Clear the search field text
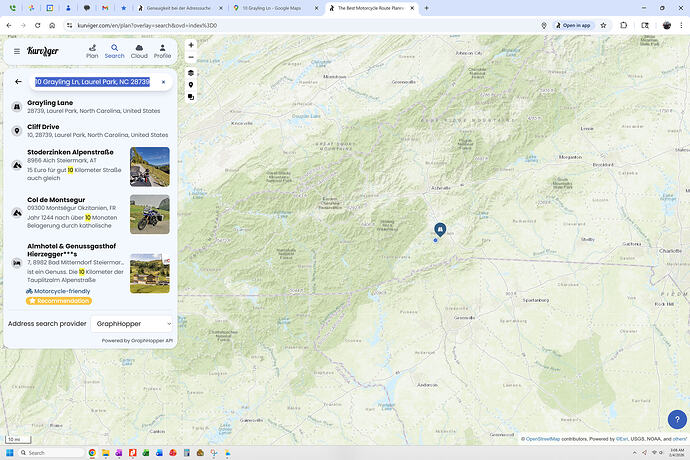The image size is (690, 460). (163, 82)
